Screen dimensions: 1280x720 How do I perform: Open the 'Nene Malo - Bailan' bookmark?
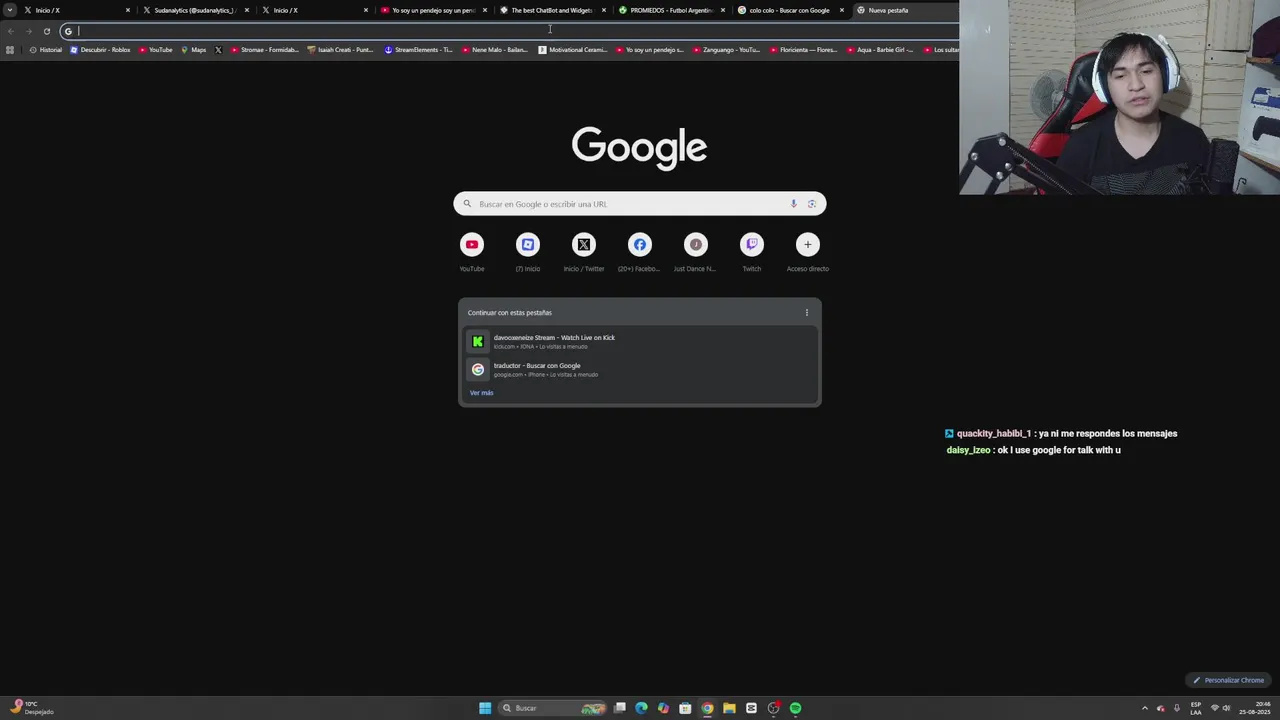click(x=494, y=49)
